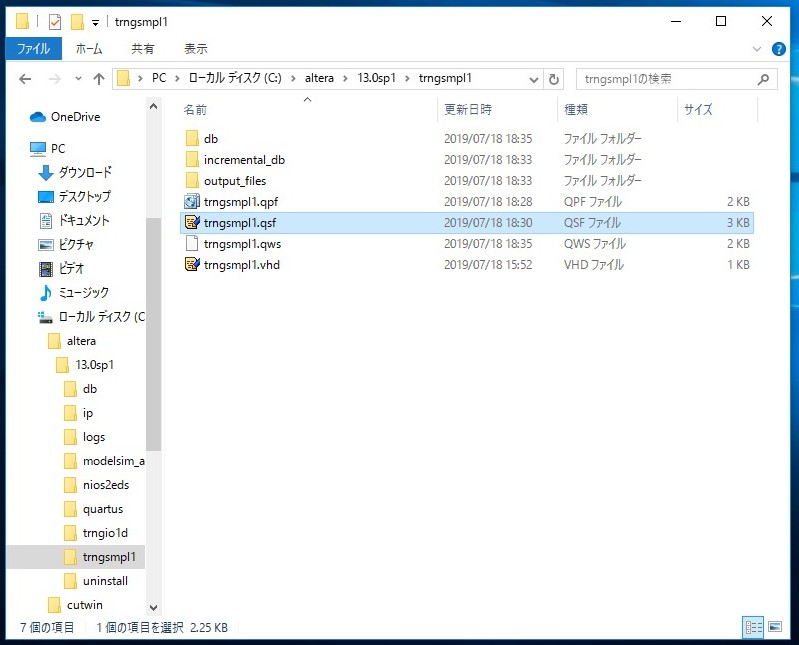
Task: Select the trngsmpl1.qsf file icon
Action: coord(192,223)
